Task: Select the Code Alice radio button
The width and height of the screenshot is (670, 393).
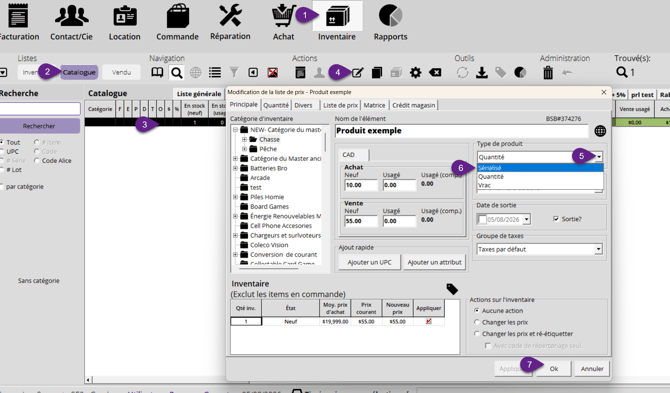Action: coord(37,161)
